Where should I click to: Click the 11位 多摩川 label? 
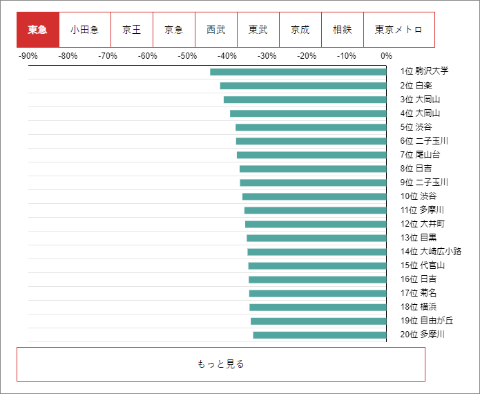[x=422, y=210]
